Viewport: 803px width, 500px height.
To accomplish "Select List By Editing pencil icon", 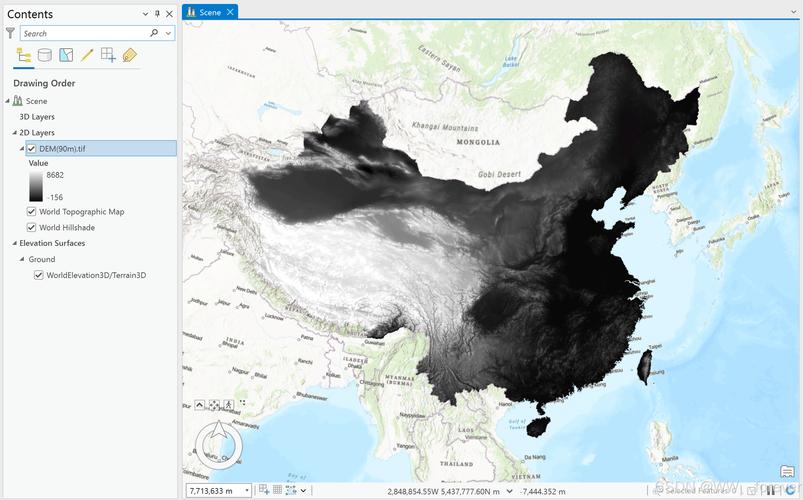I will pyautogui.click(x=87, y=55).
